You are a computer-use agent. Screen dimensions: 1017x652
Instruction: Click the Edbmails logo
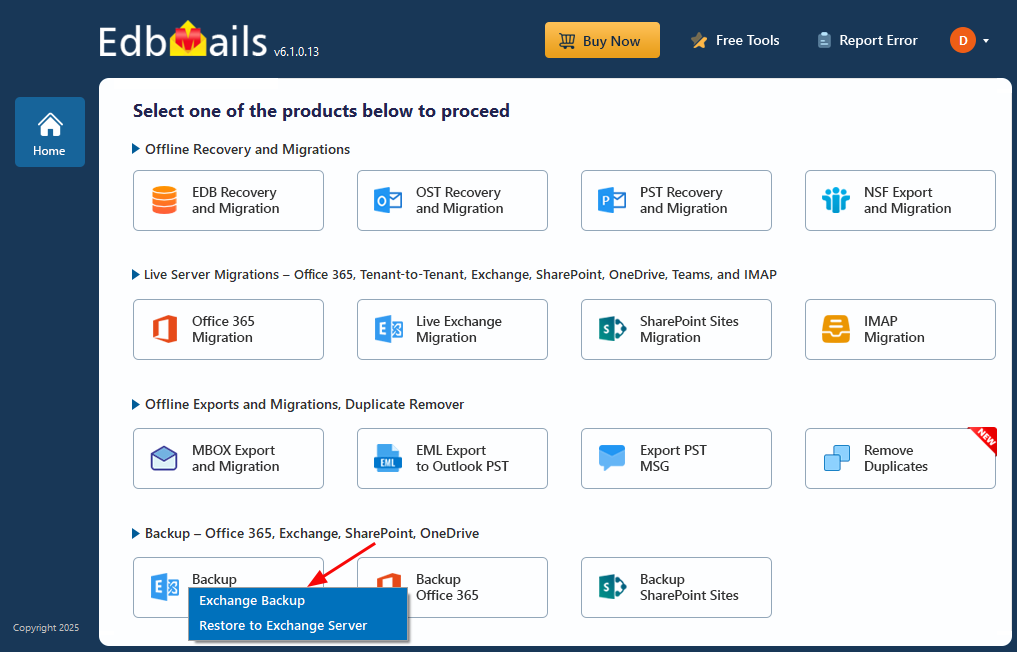(x=183, y=40)
